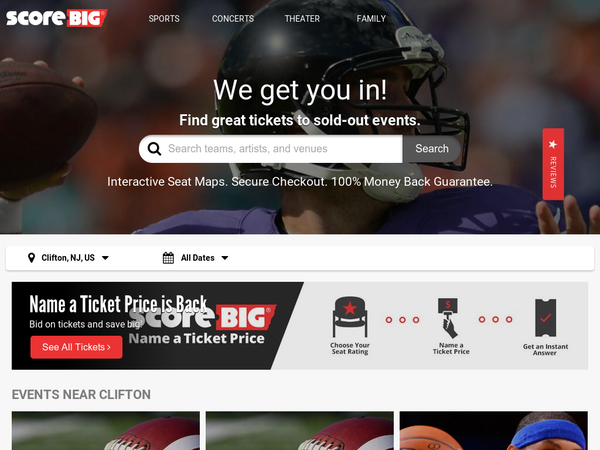Open the first football event thumbnail

coord(106,430)
